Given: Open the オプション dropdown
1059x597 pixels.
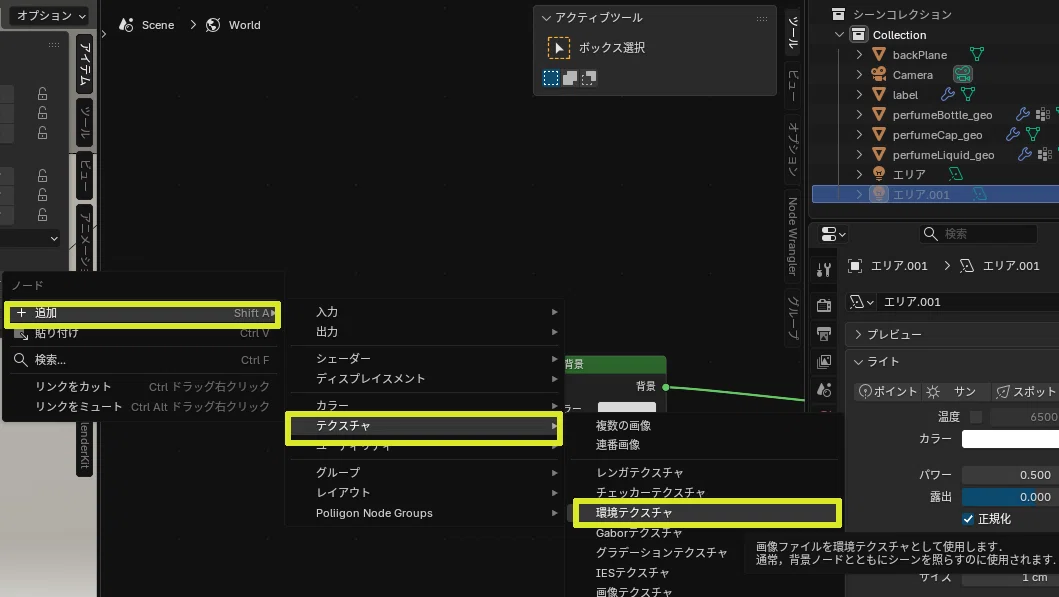Looking at the screenshot, I should click(49, 16).
